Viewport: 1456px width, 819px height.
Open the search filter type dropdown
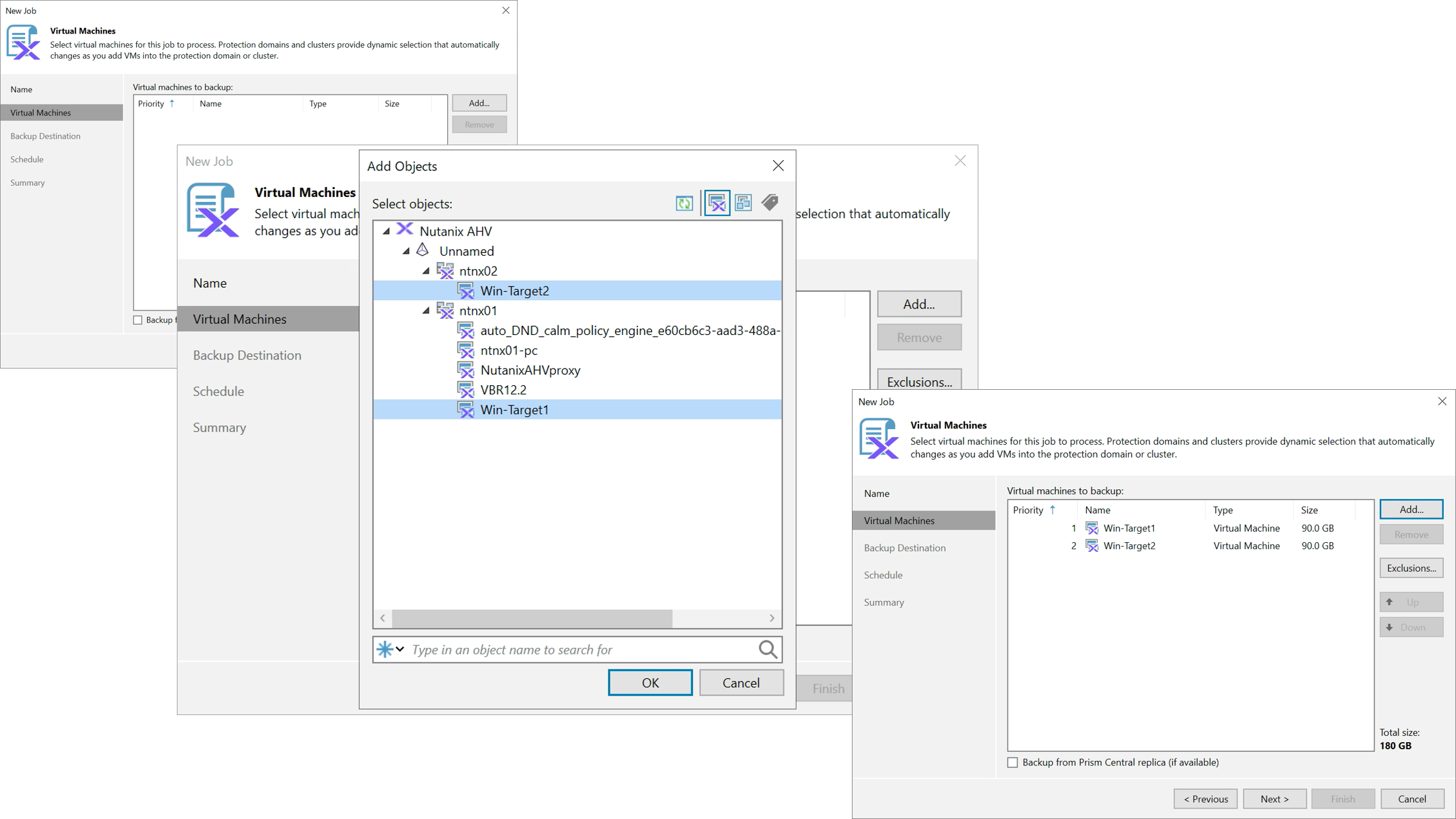click(x=391, y=649)
